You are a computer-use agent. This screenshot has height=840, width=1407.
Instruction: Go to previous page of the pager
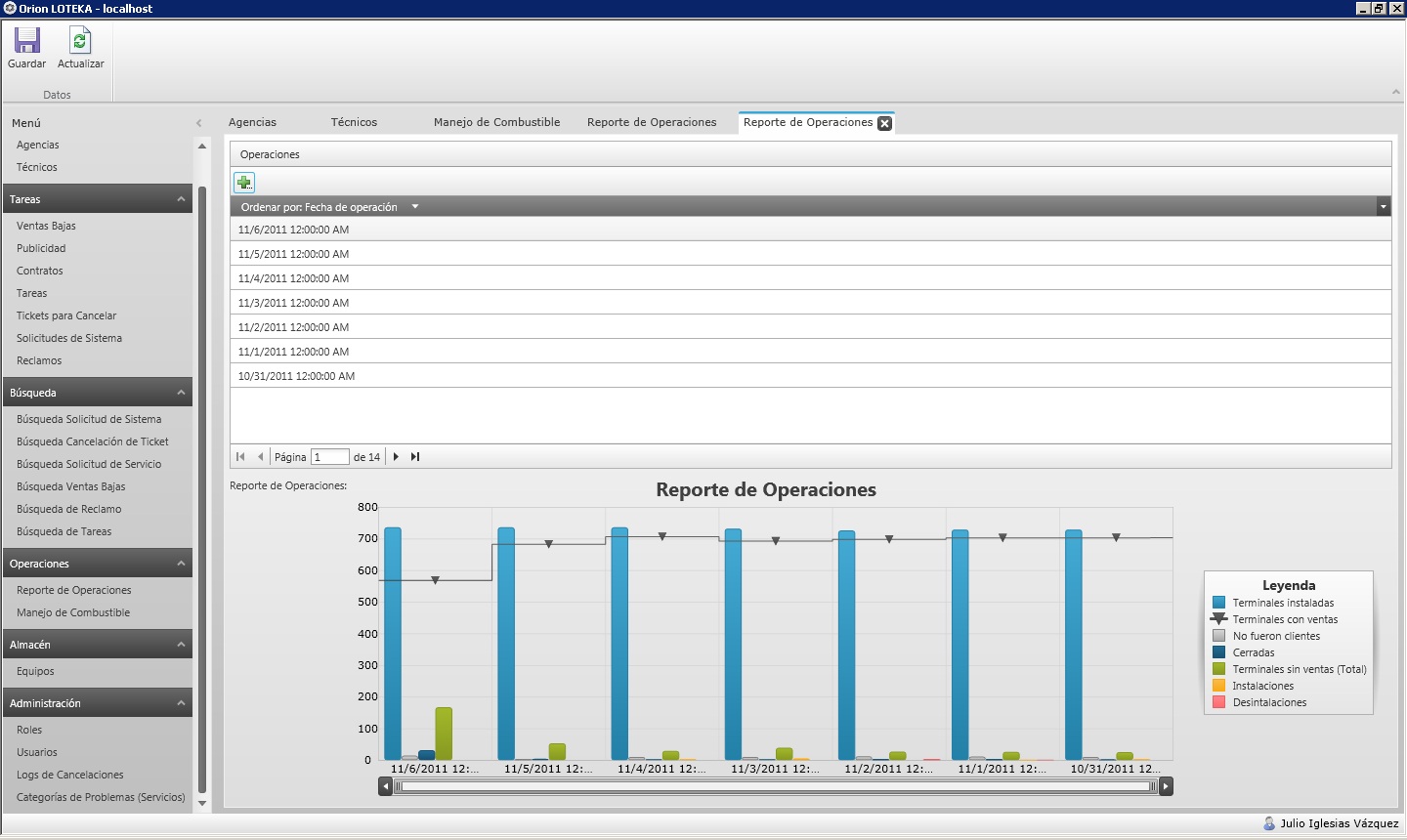tap(260, 456)
